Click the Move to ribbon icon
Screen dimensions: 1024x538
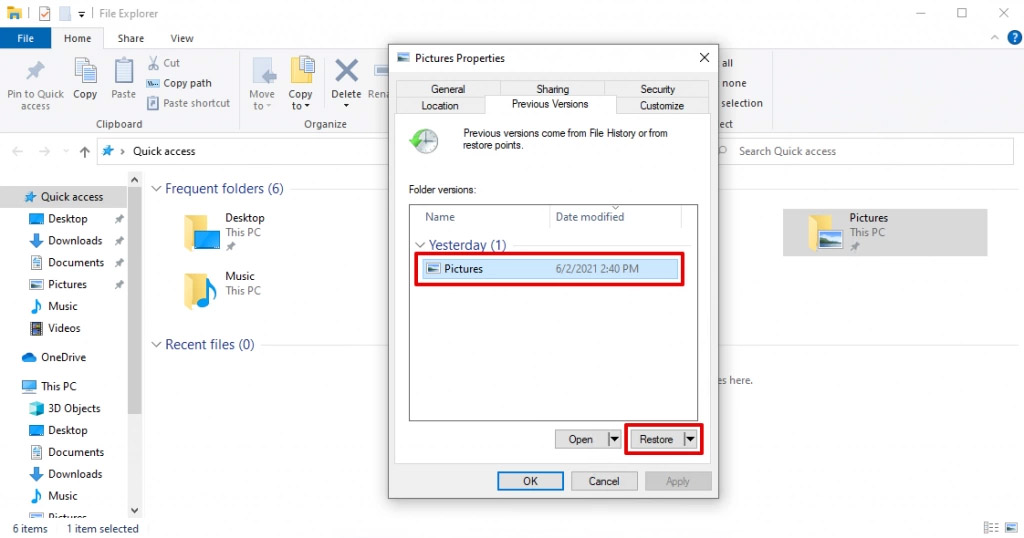click(x=263, y=71)
